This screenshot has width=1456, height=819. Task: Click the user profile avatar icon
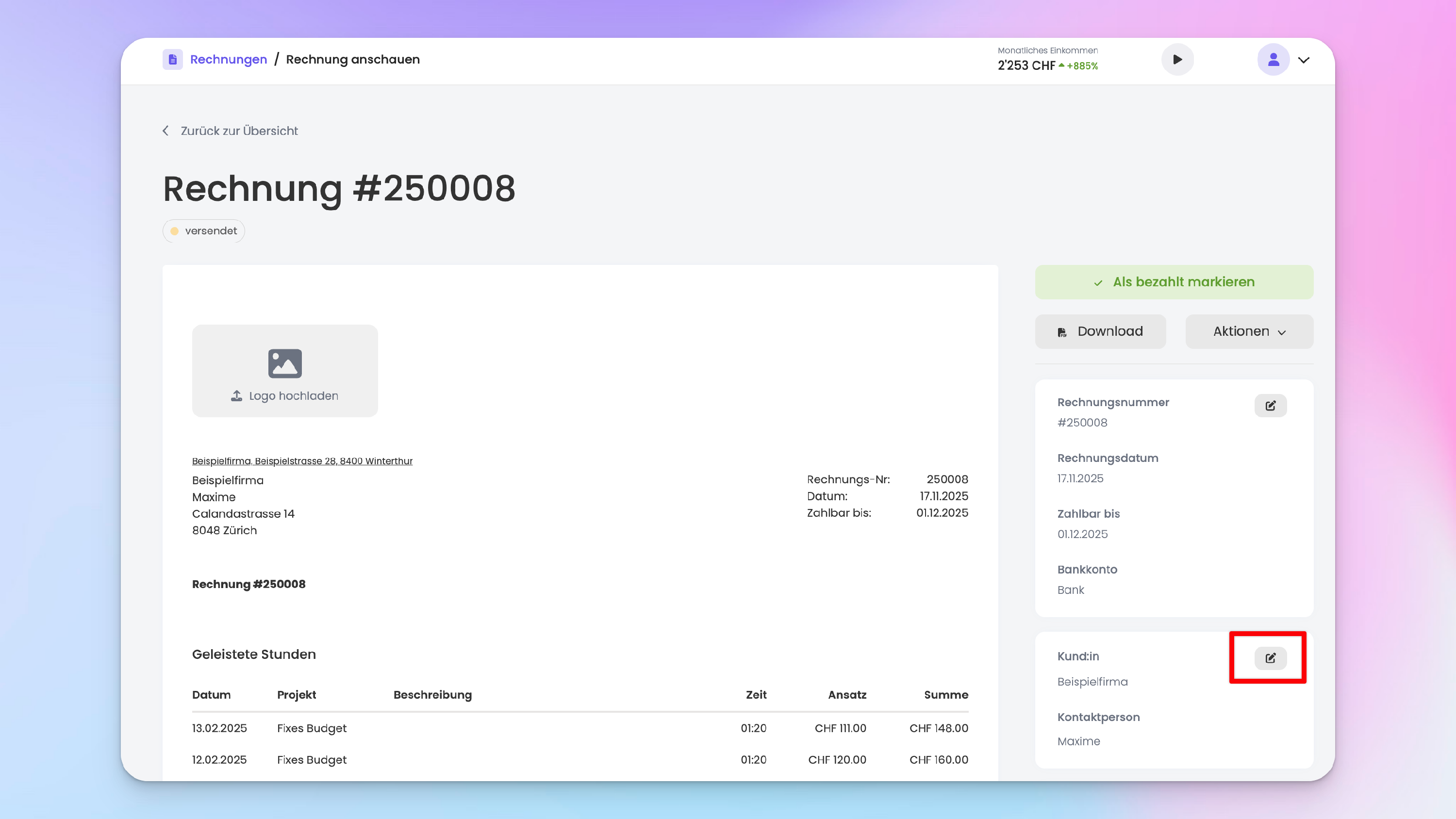(x=1273, y=59)
